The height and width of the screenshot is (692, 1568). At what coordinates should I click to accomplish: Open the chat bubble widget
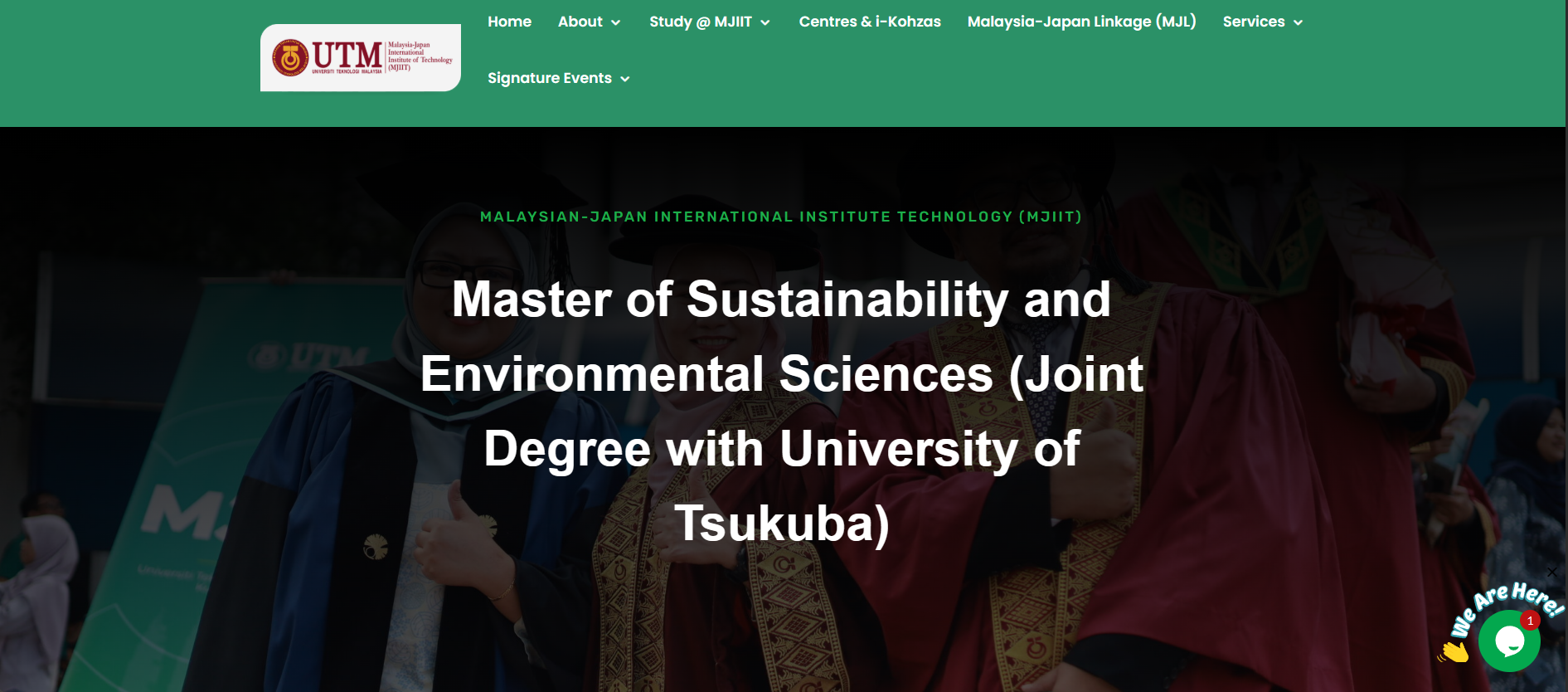[x=1508, y=641]
